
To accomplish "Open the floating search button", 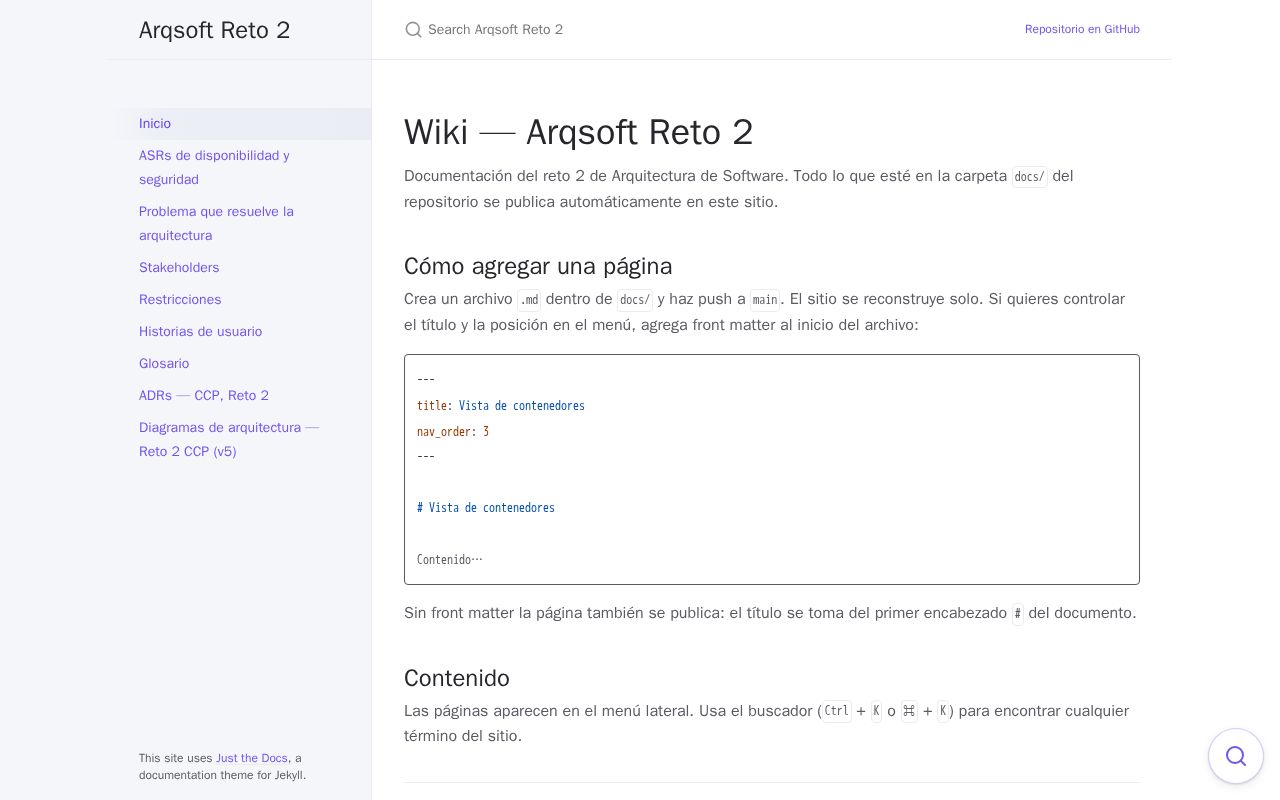I will 1236,756.
